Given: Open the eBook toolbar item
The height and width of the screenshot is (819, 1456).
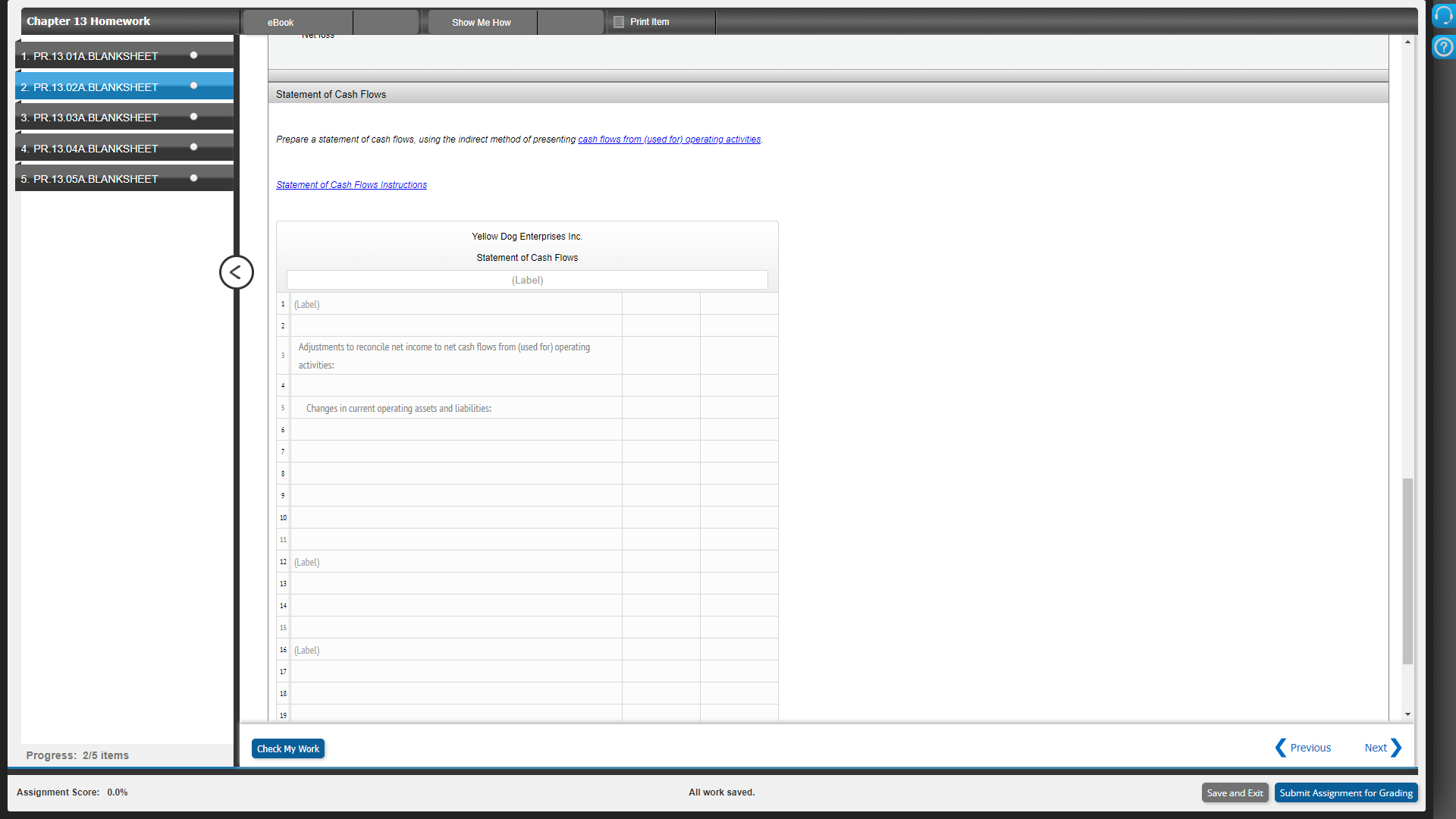Looking at the screenshot, I should (280, 22).
